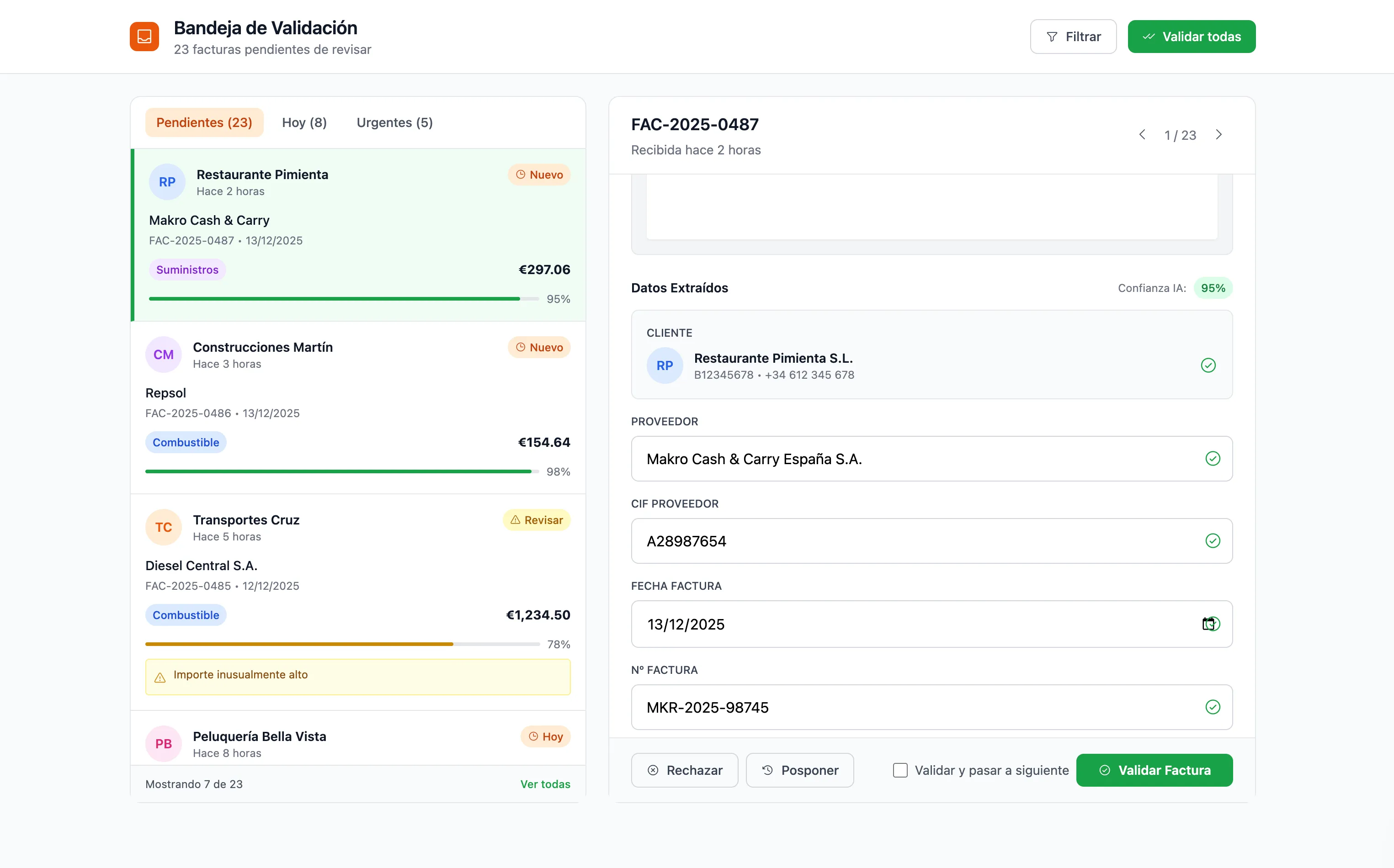Click Transportes Cruz 78% confidence bar

[x=342, y=644]
